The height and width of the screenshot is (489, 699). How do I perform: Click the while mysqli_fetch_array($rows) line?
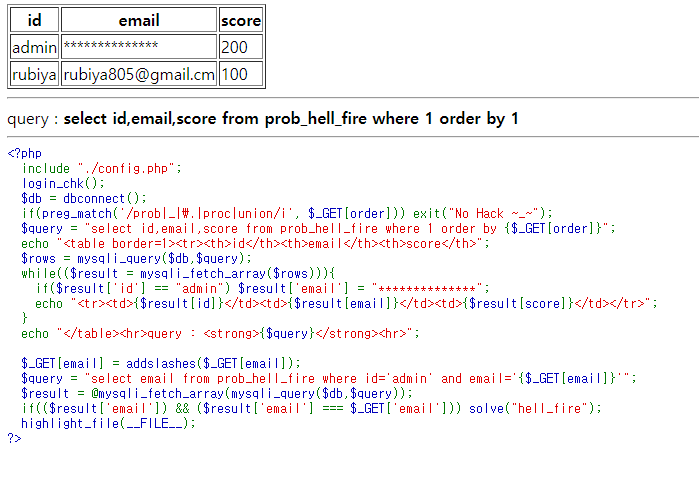click(x=178, y=274)
